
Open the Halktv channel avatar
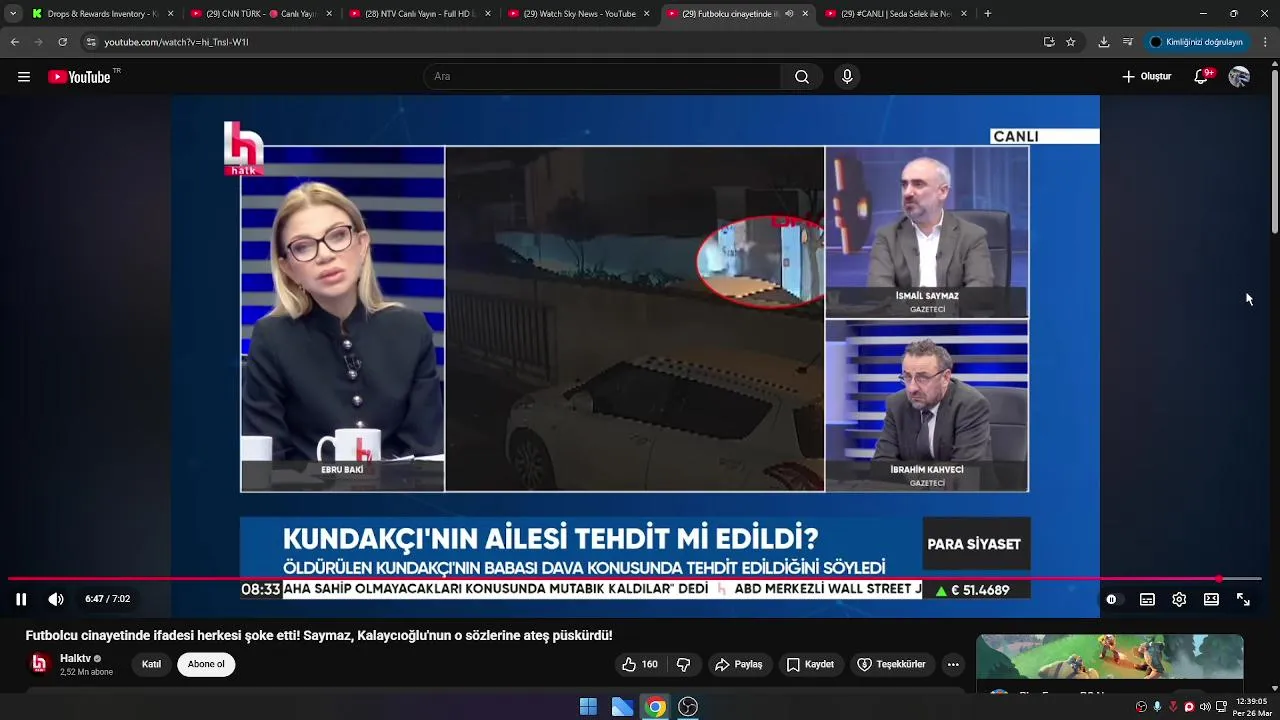coord(39,664)
